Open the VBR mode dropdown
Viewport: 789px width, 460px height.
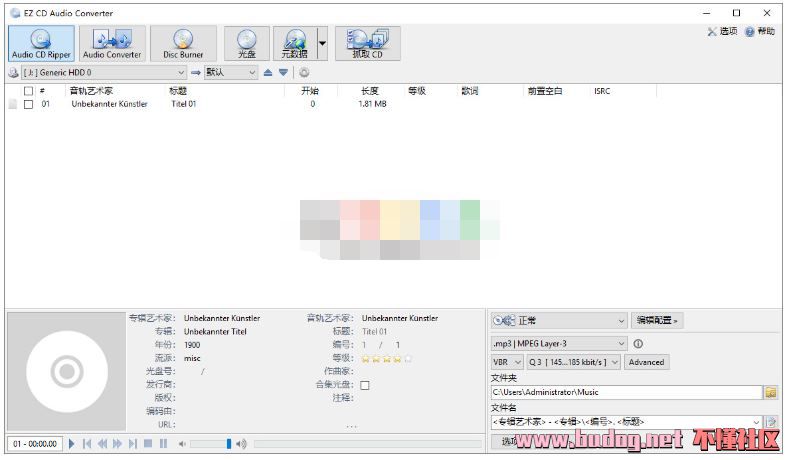(x=507, y=362)
